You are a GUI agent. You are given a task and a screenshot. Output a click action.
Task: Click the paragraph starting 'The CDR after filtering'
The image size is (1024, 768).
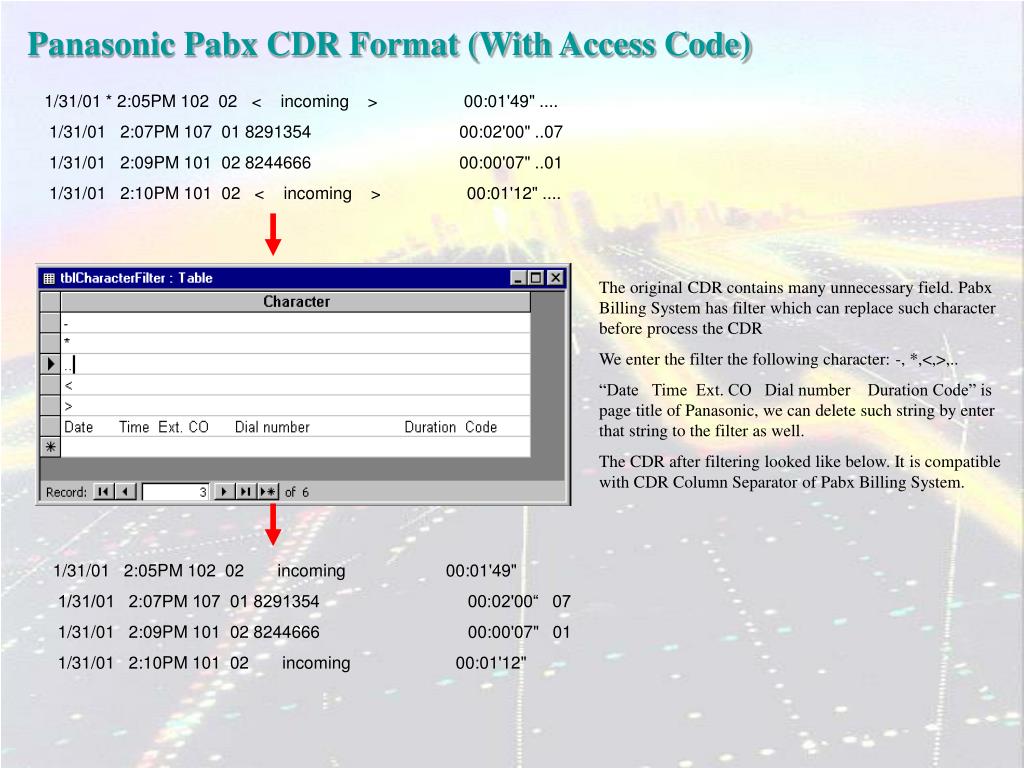799,472
